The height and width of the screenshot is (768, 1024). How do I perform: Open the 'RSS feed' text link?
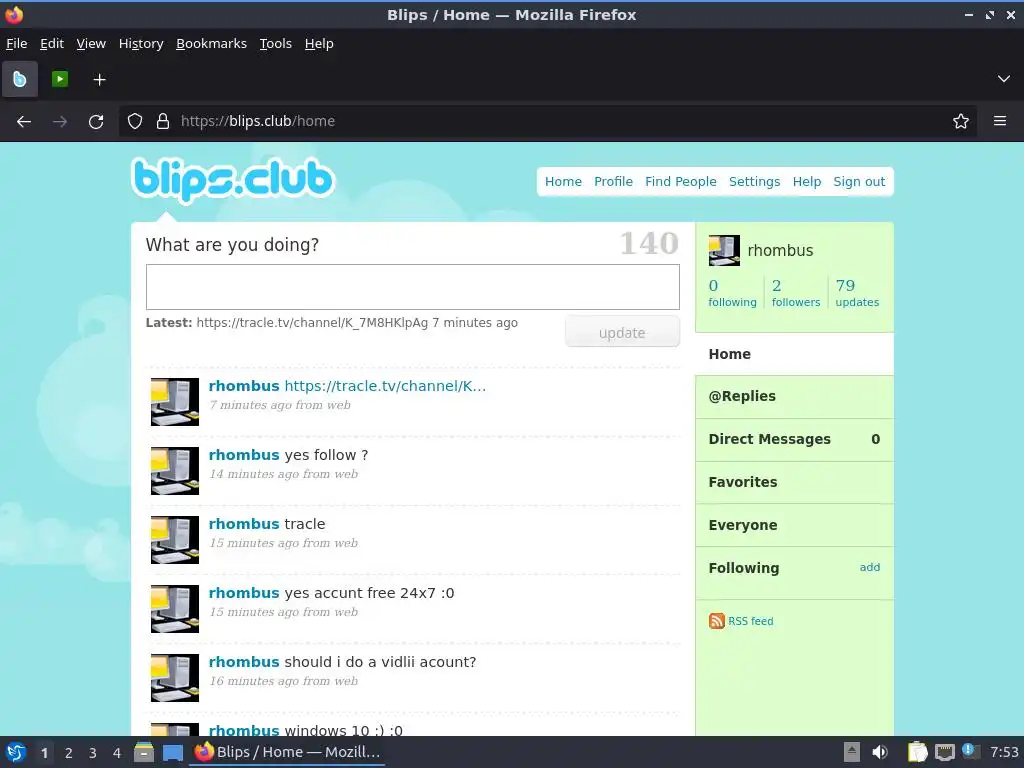750,621
